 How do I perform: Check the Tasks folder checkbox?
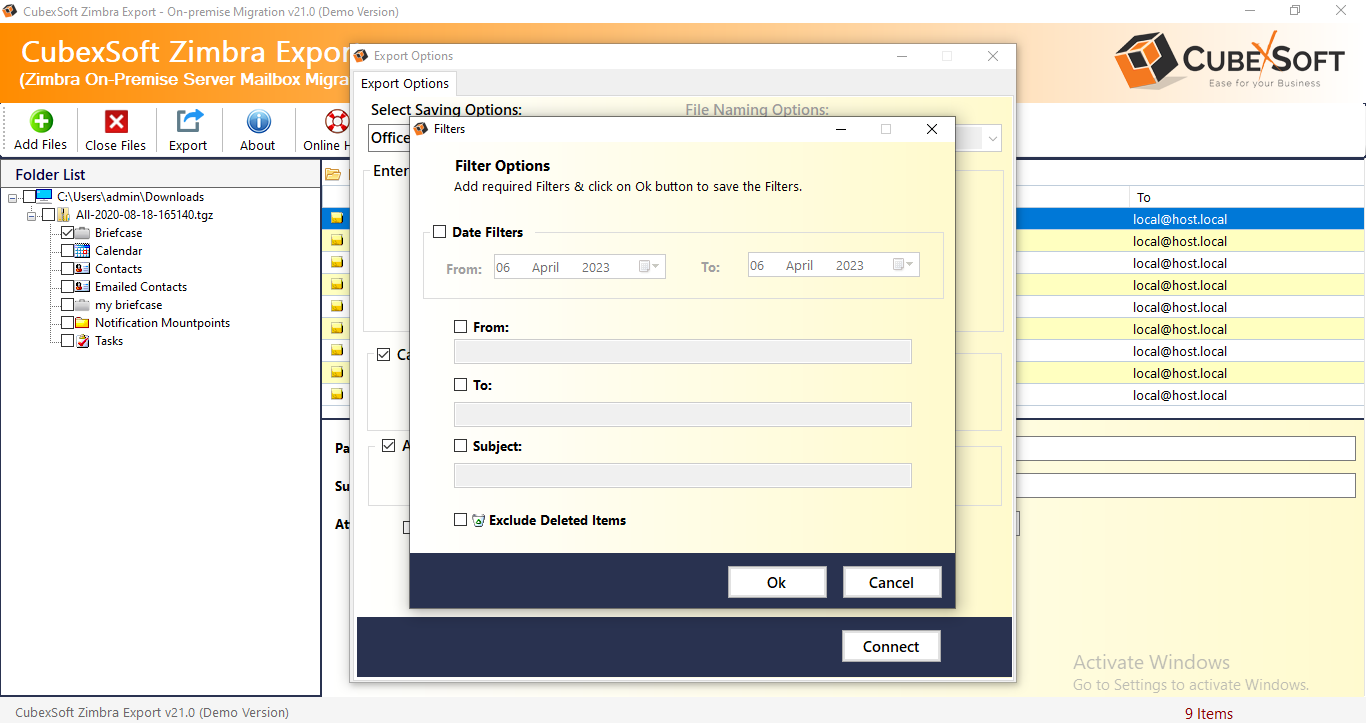pyautogui.click(x=68, y=341)
